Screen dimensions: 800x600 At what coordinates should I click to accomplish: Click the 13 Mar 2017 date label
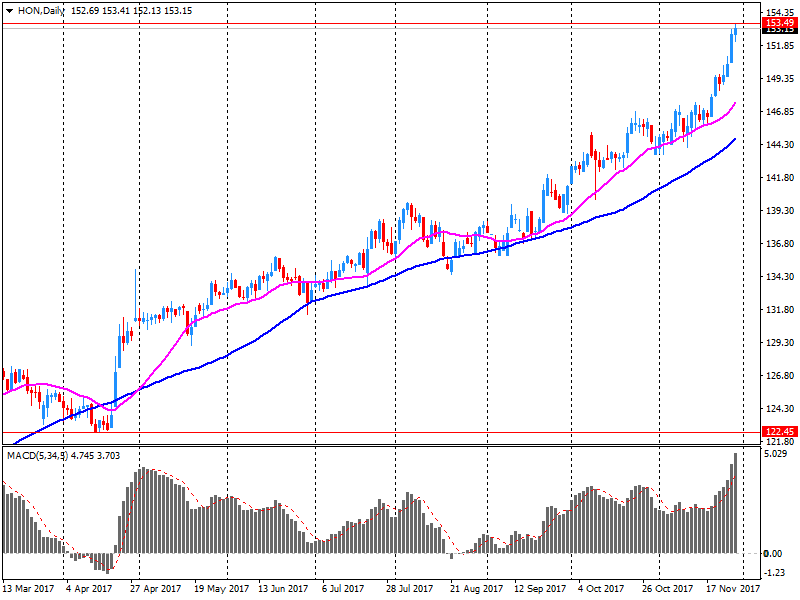tap(28, 589)
